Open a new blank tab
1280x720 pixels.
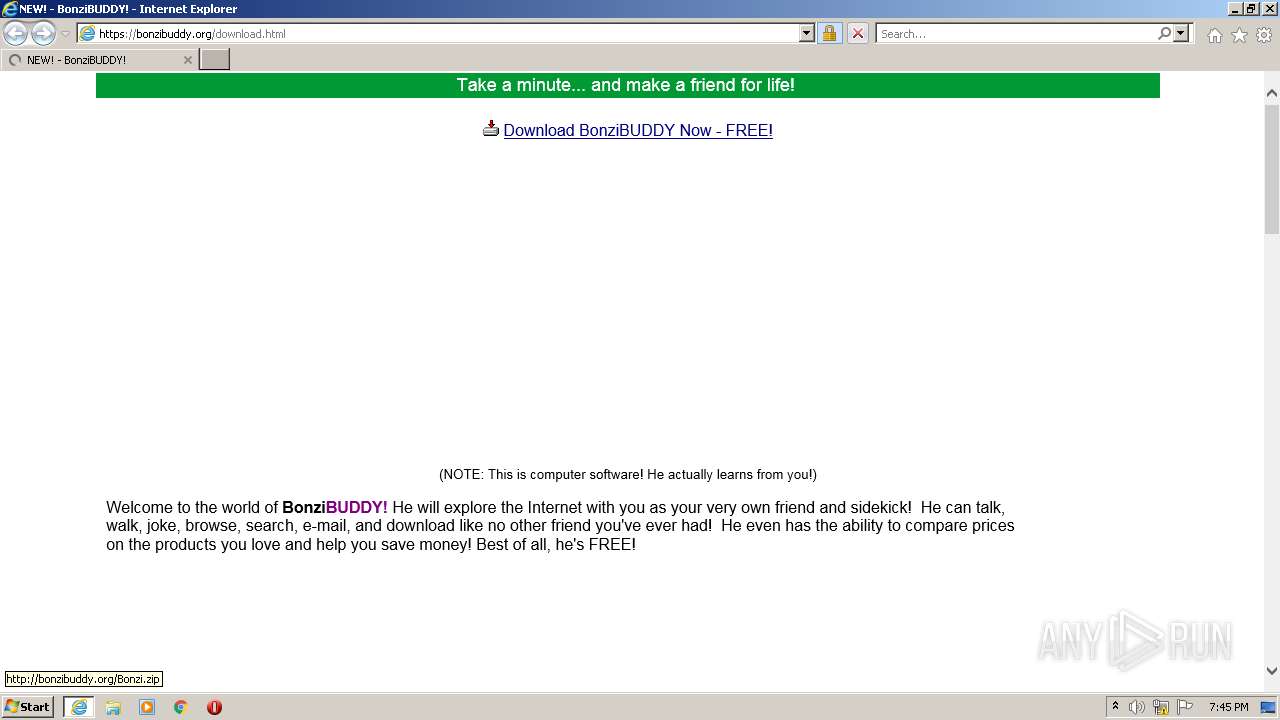(x=215, y=60)
